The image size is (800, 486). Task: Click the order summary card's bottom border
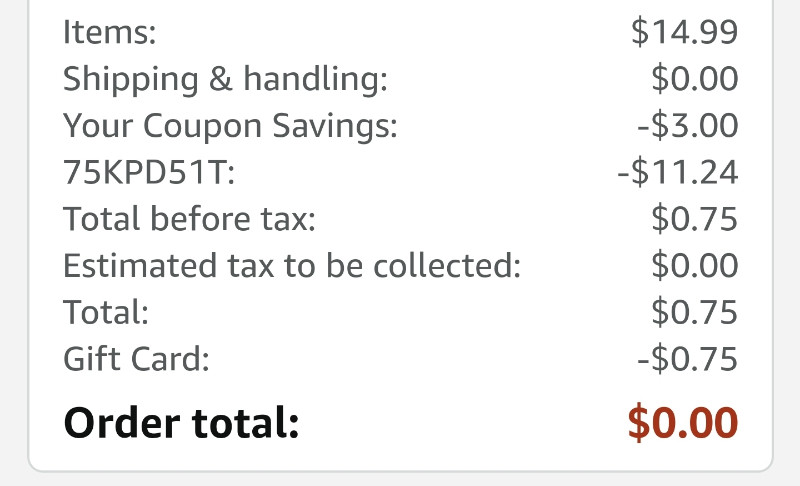(x=401, y=471)
